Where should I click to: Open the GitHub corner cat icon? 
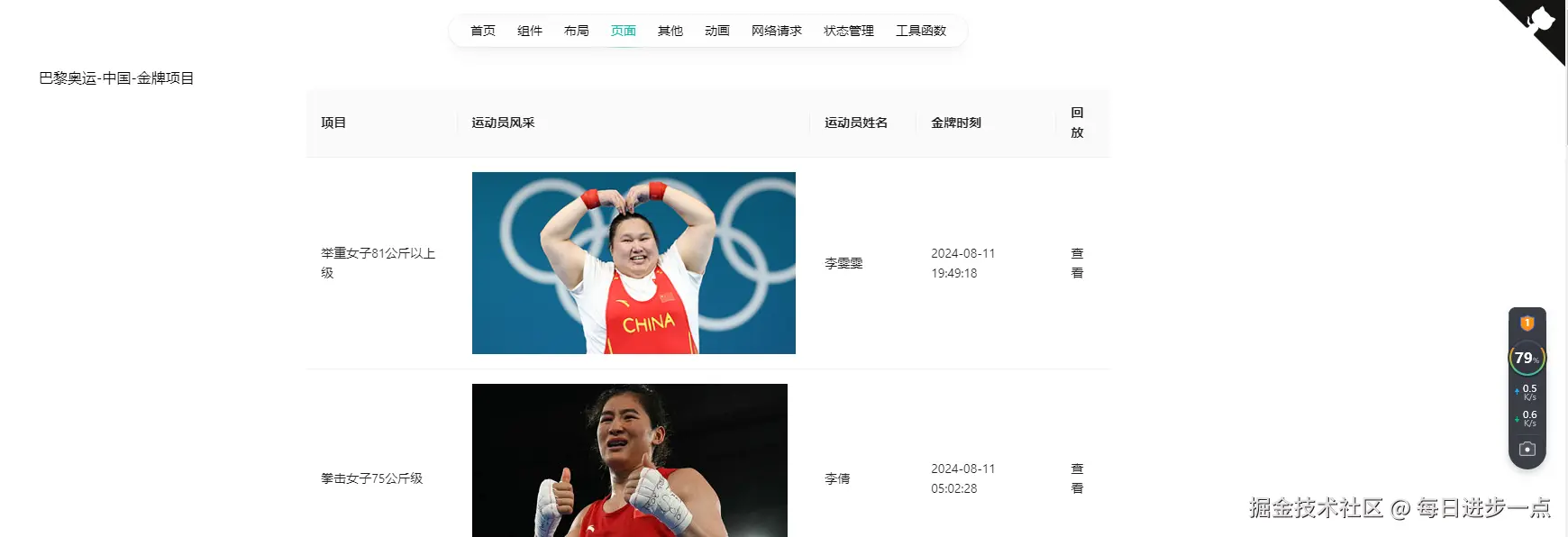tap(1536, 27)
